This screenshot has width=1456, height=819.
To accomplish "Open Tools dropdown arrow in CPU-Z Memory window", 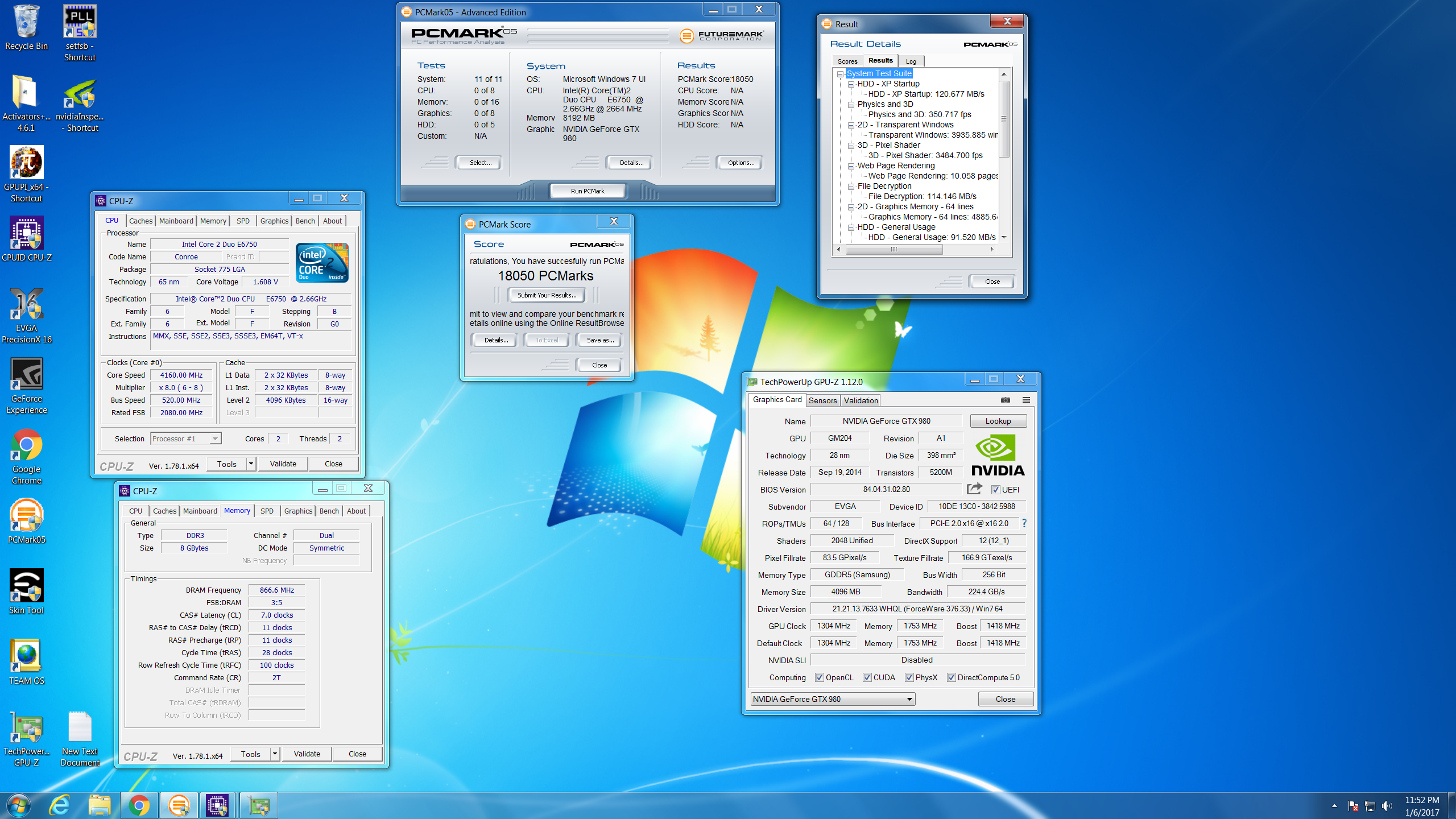I will coord(275,754).
